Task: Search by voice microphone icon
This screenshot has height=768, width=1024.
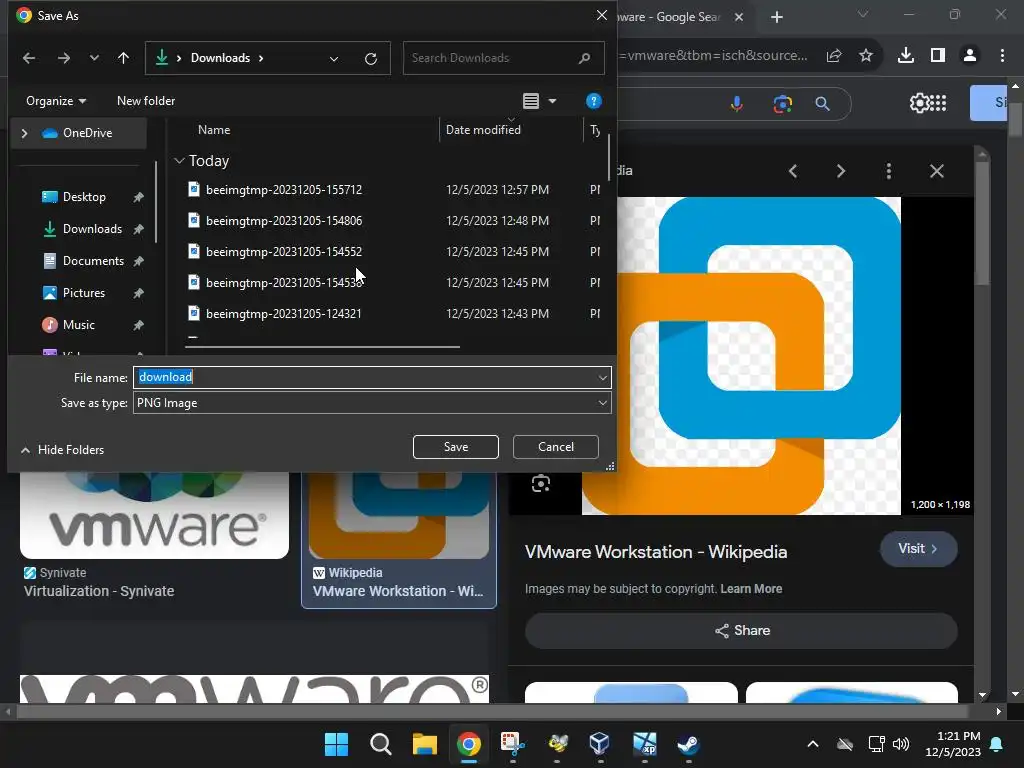Action: click(x=737, y=104)
